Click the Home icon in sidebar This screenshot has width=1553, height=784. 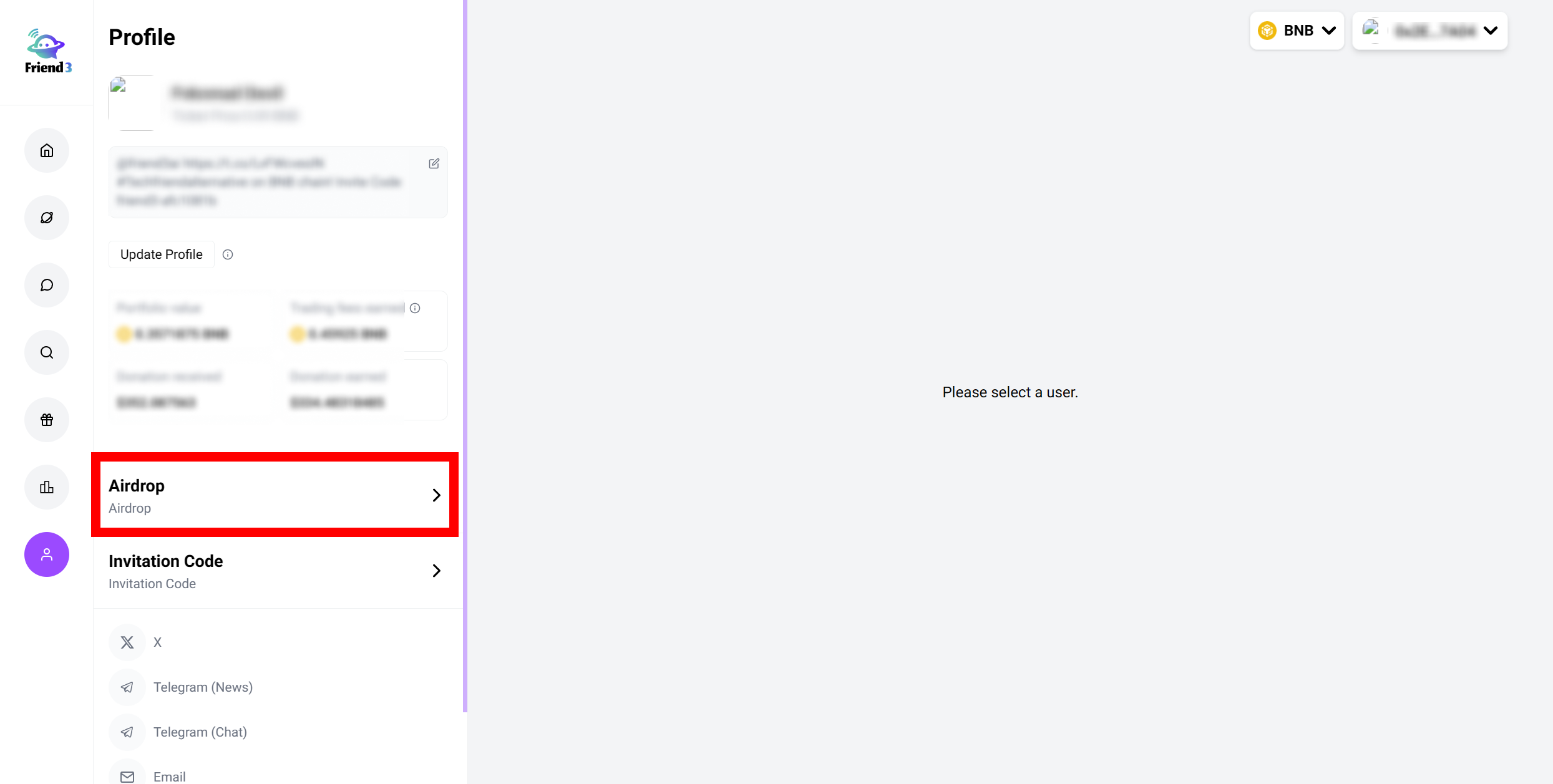pos(47,150)
